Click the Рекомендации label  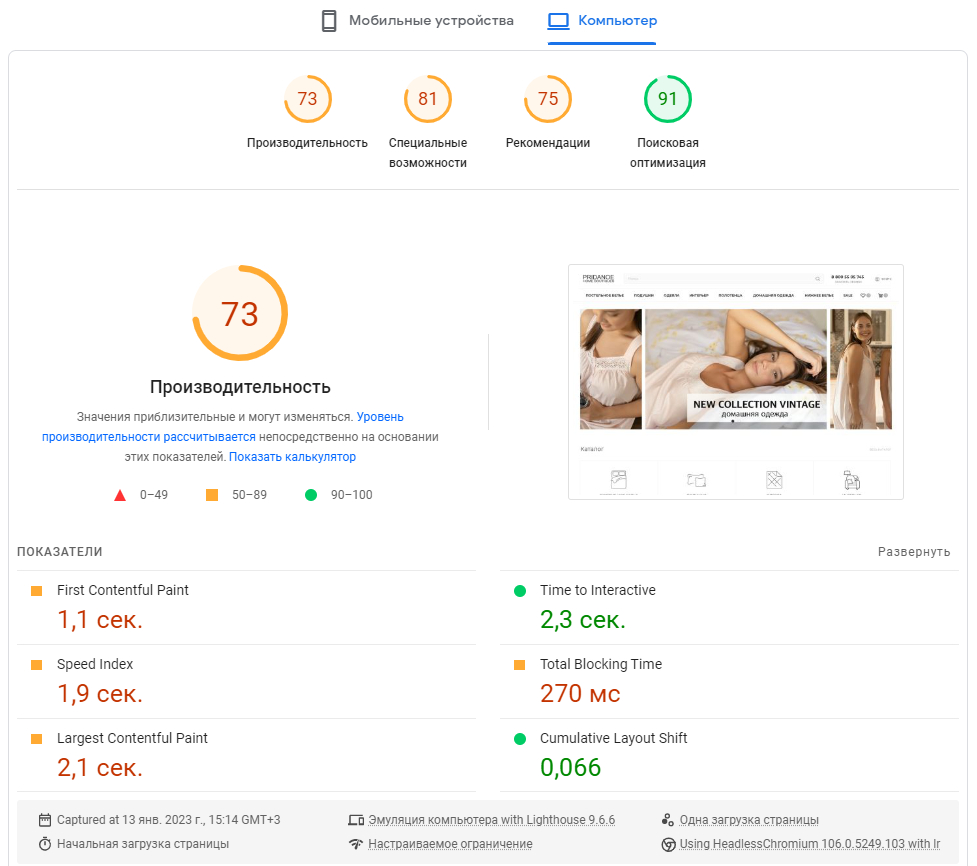pyautogui.click(x=548, y=143)
